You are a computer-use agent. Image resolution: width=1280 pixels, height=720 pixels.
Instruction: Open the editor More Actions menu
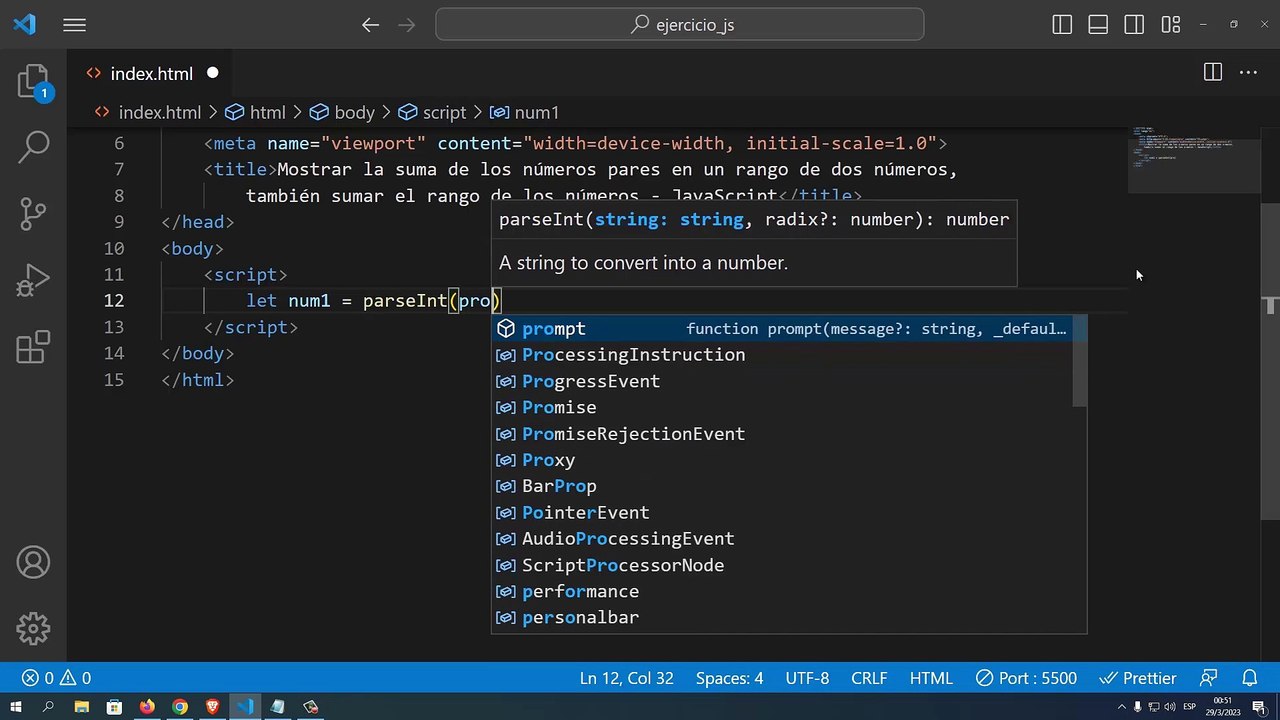tap(1248, 73)
